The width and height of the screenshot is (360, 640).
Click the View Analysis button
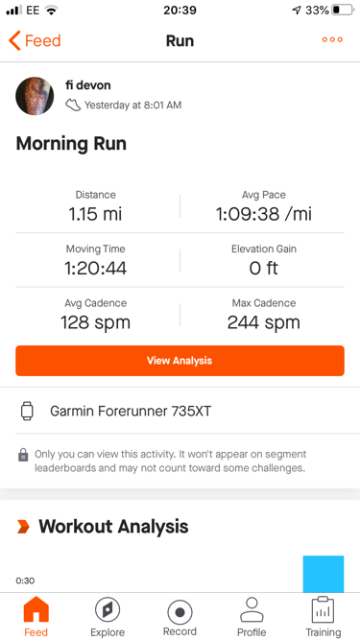click(x=180, y=361)
